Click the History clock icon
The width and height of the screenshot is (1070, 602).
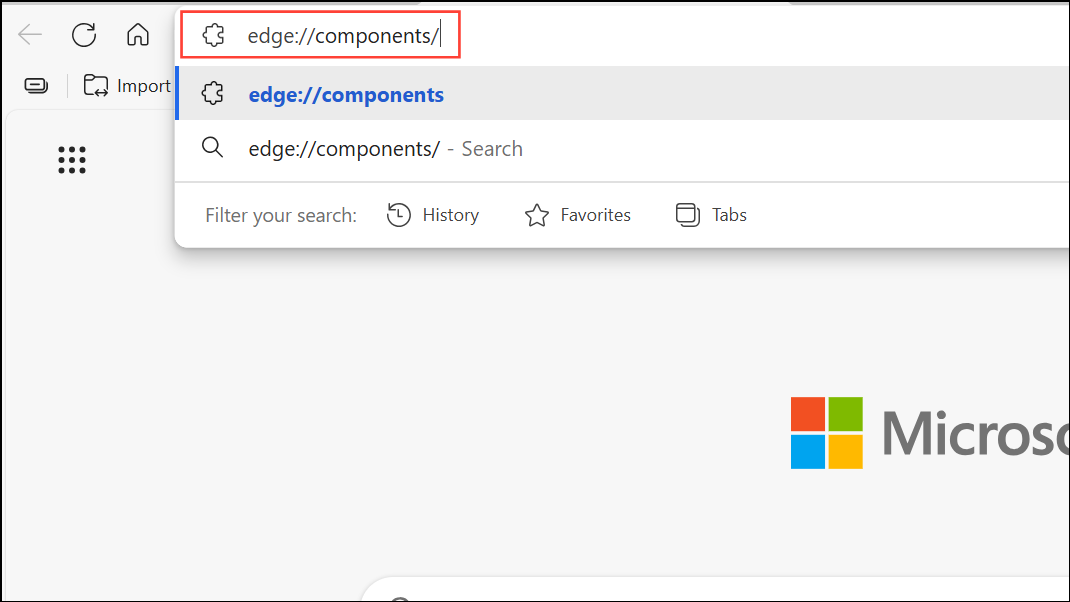coord(398,214)
